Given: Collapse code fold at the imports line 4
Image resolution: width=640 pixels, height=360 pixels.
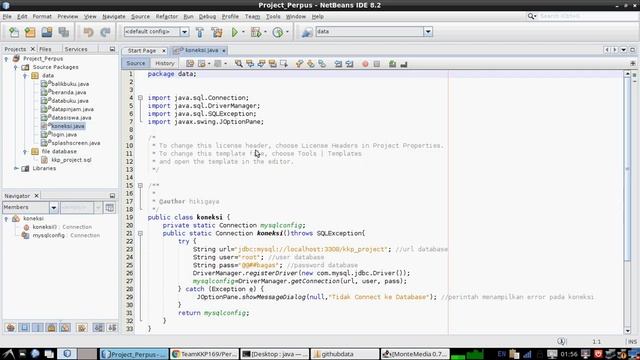Looking at the screenshot, I should (140, 98).
